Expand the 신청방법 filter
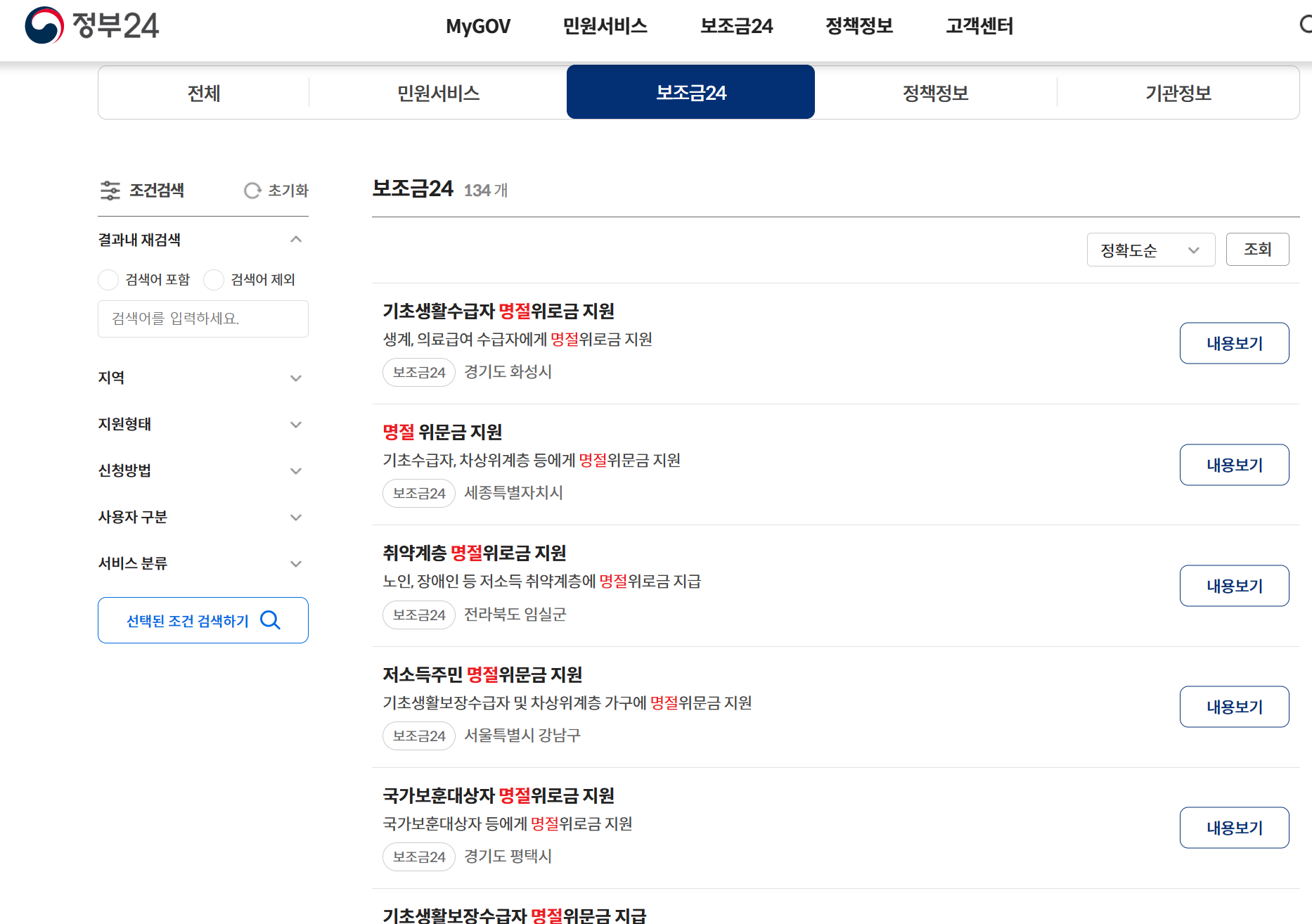This screenshot has height=924, width=1312. pyautogui.click(x=296, y=471)
